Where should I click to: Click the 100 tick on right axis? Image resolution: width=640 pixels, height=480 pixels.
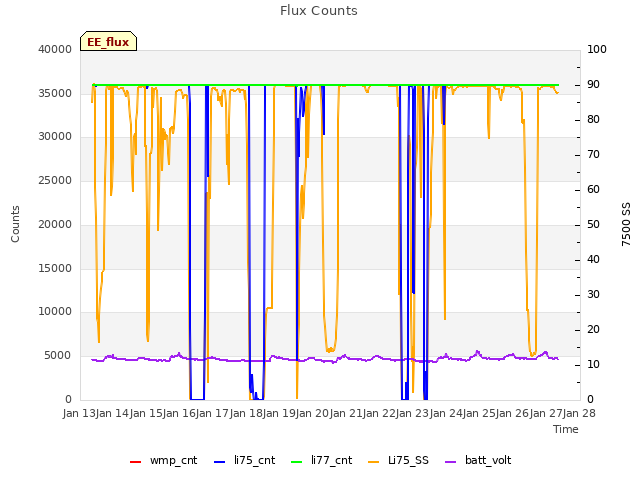point(597,49)
